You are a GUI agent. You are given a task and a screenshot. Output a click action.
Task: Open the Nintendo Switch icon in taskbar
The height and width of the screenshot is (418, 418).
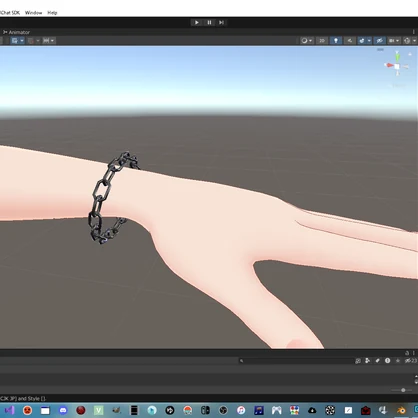[205, 410]
